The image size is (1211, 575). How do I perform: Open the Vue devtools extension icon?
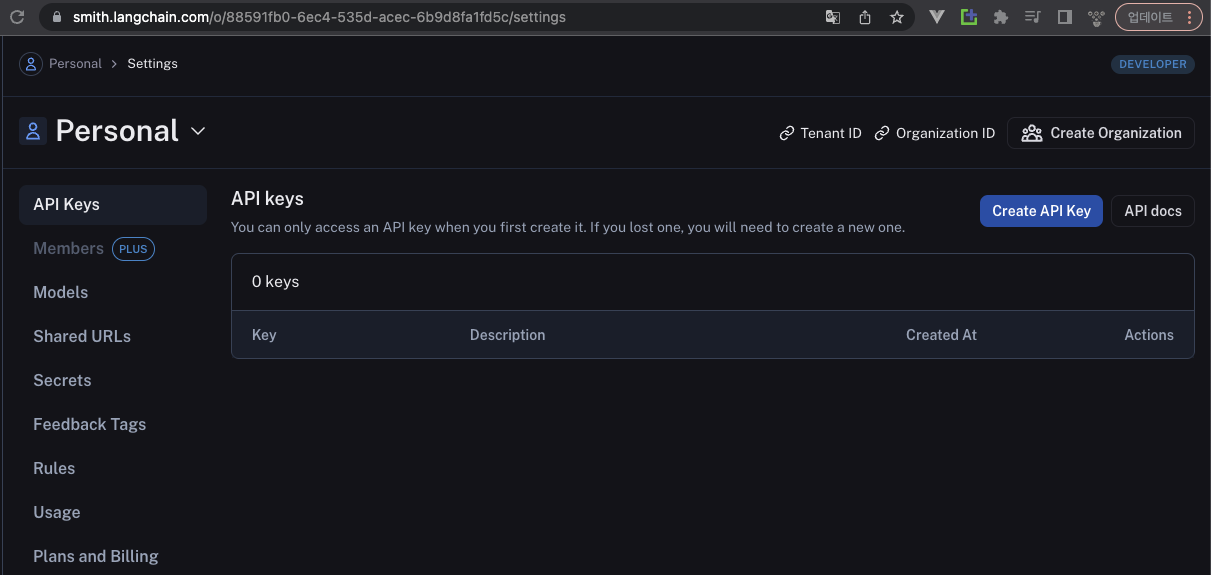click(x=937, y=17)
